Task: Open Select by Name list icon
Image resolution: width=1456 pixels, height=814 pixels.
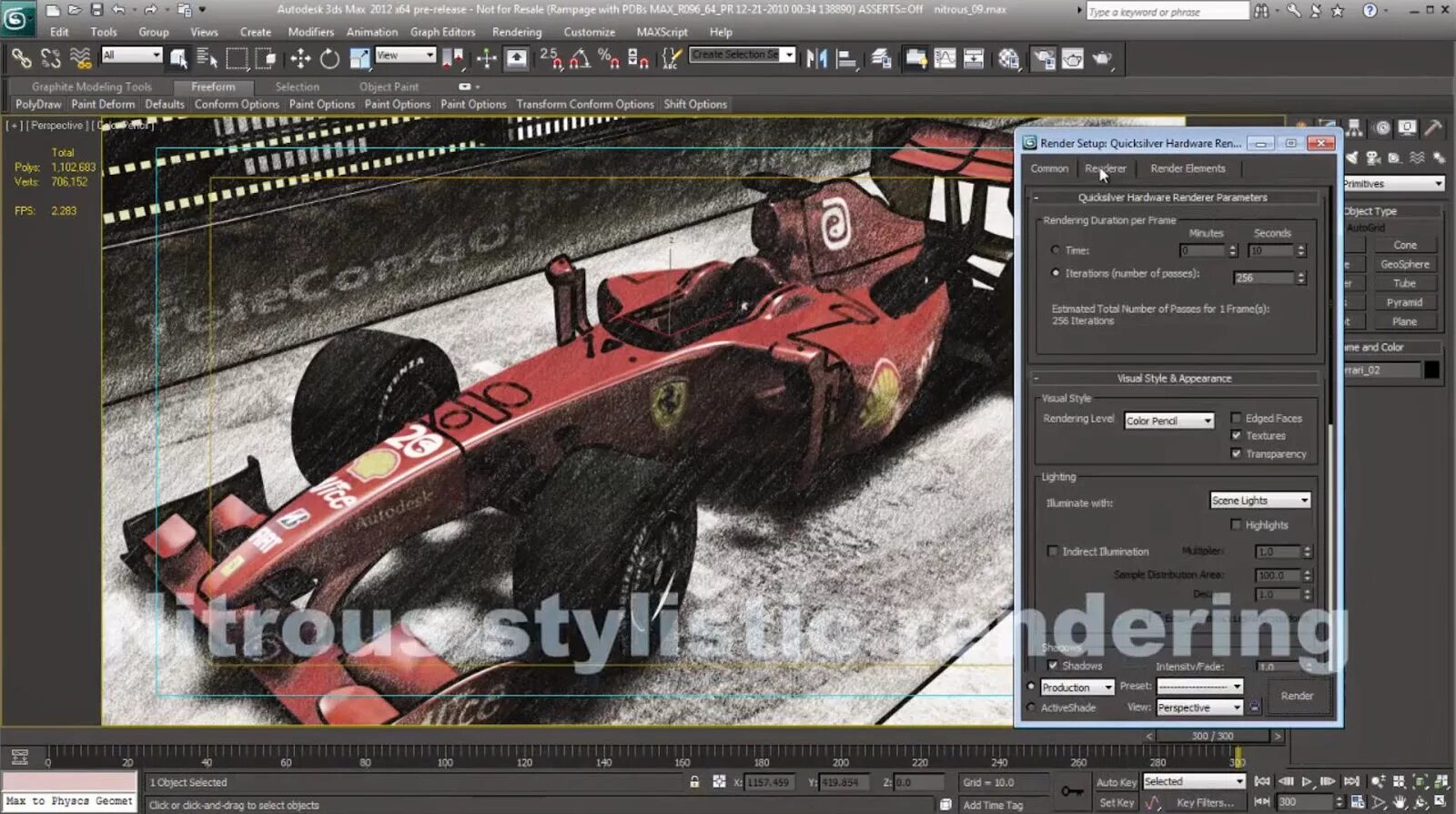Action: click(x=207, y=58)
